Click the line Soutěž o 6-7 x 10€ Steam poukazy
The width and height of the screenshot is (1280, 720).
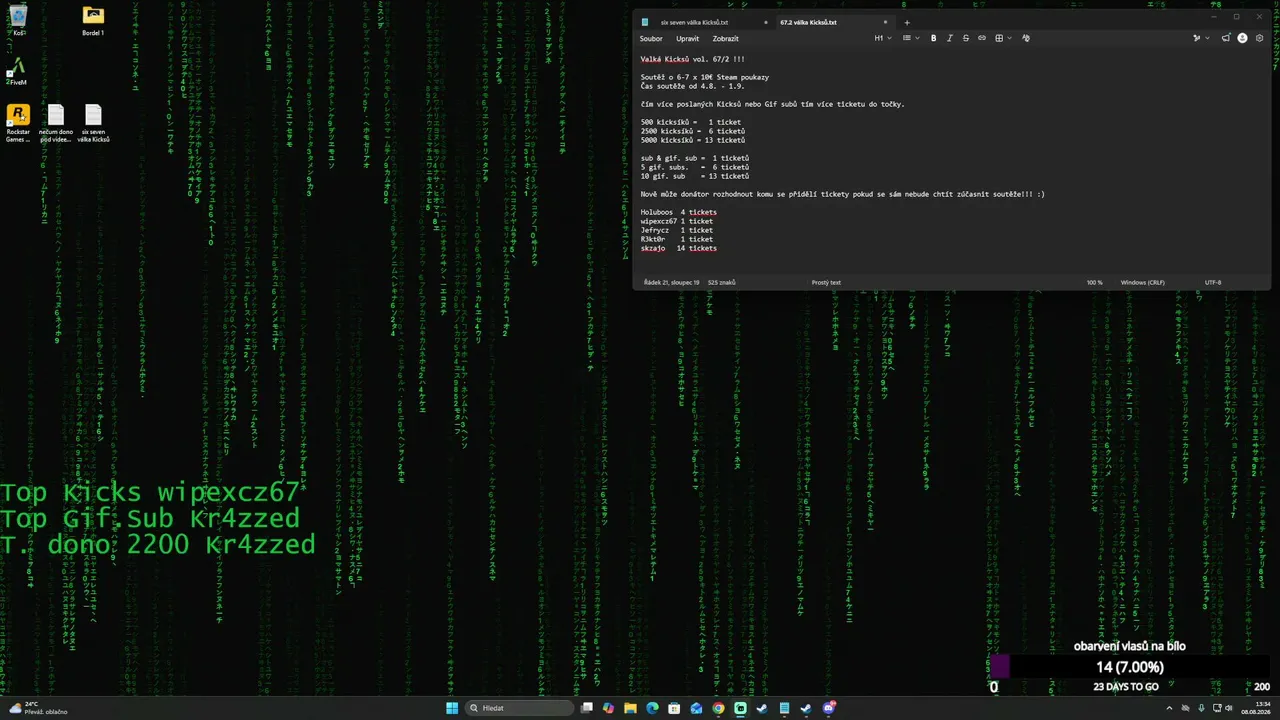705,77
